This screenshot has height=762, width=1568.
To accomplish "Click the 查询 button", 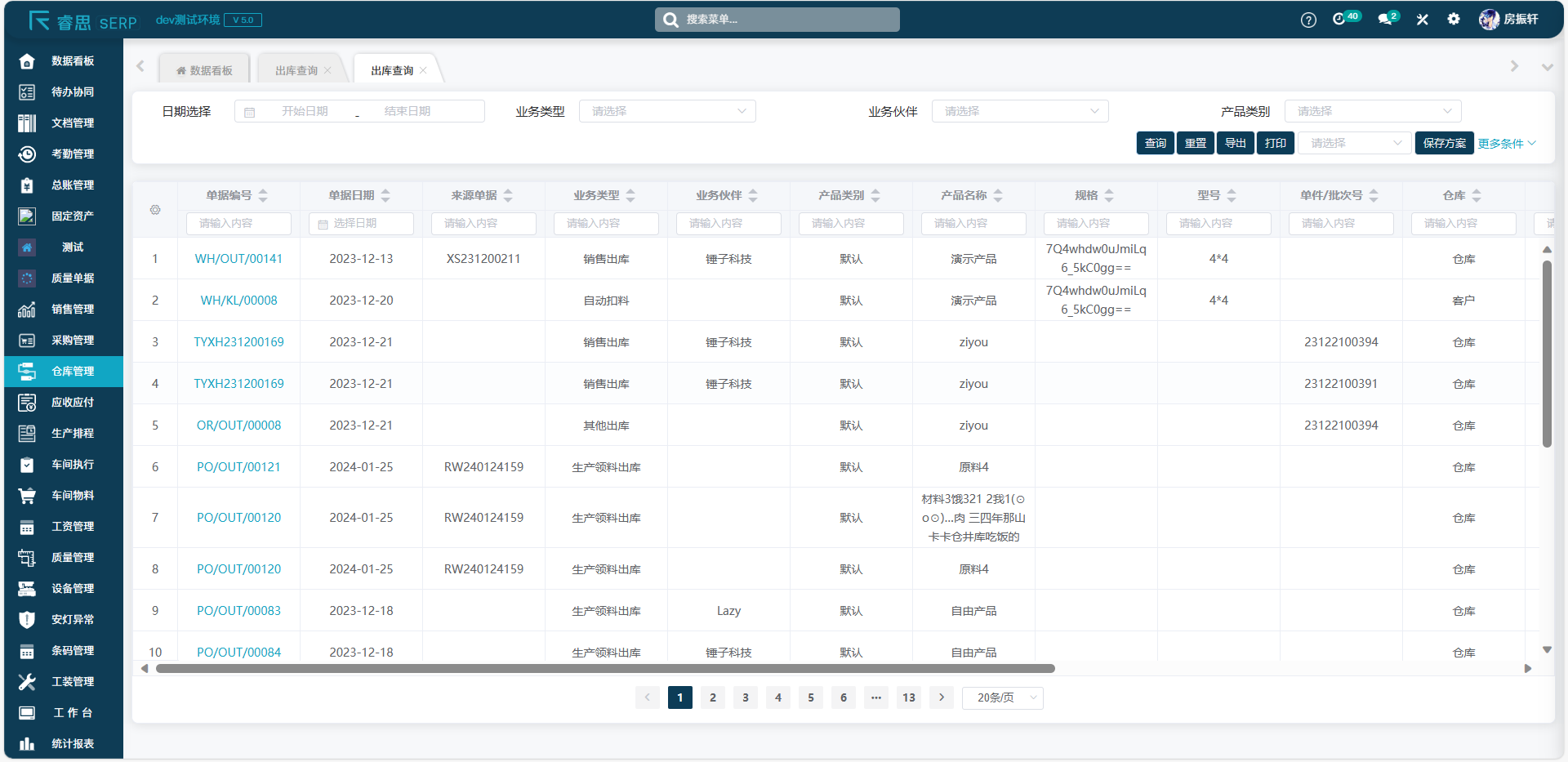I will (x=1155, y=143).
